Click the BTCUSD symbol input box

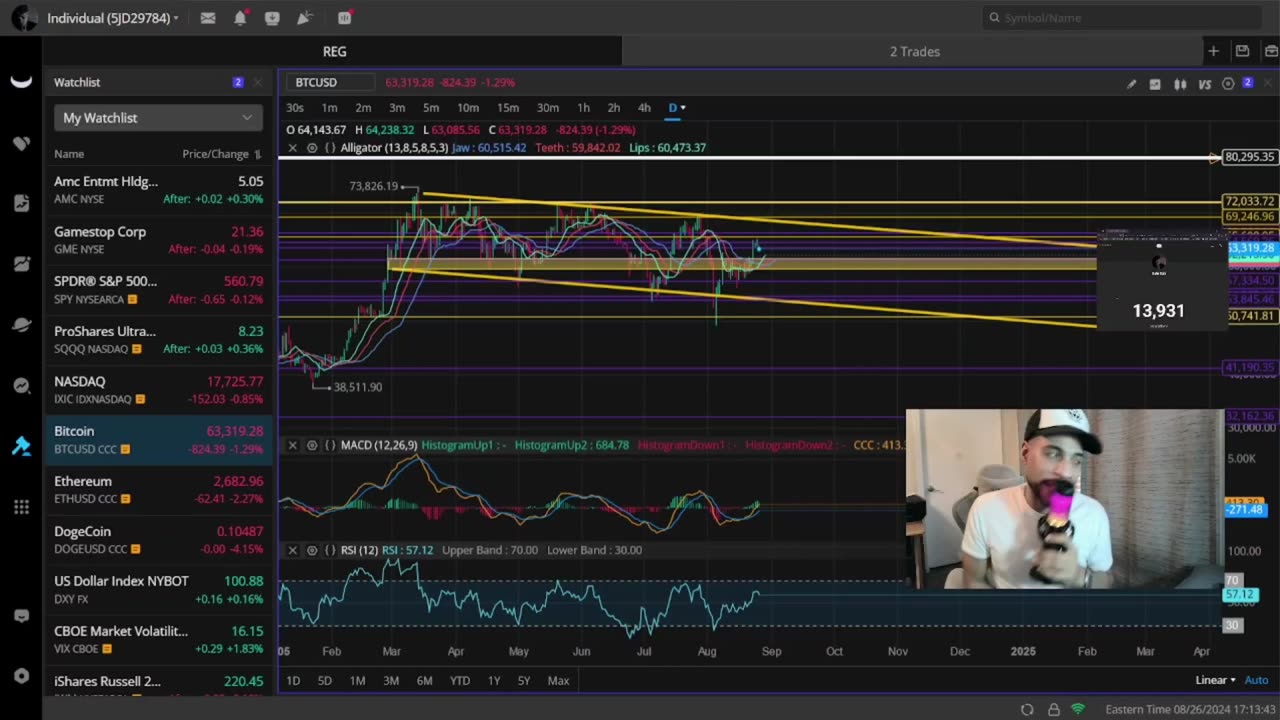[331, 82]
